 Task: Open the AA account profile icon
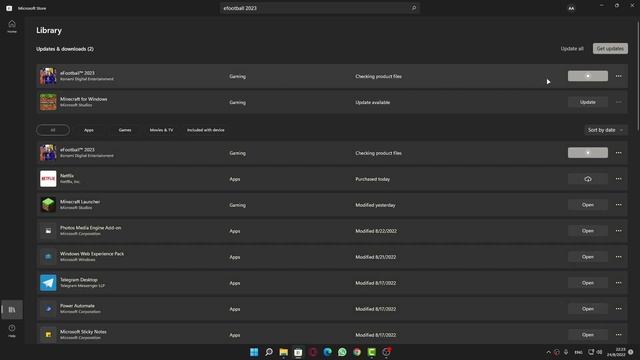click(x=571, y=8)
